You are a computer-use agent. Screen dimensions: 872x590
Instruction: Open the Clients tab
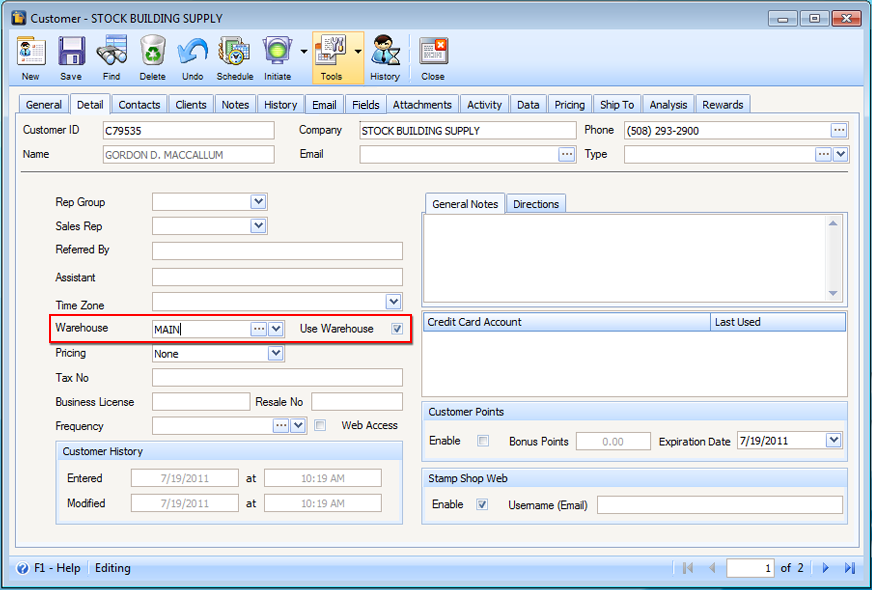[191, 105]
